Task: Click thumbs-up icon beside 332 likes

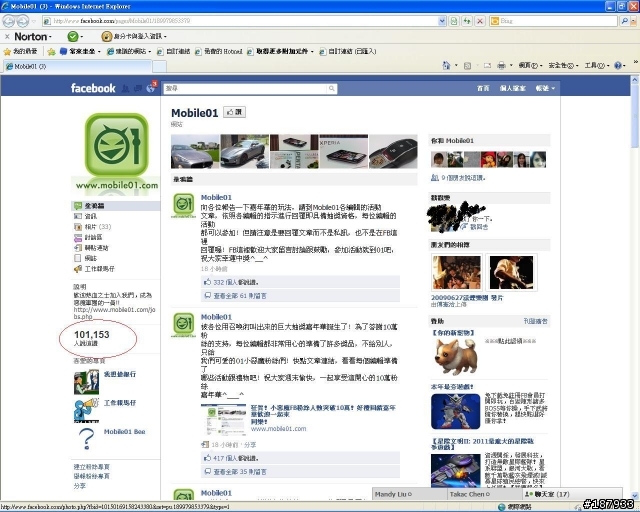Action: (207, 282)
